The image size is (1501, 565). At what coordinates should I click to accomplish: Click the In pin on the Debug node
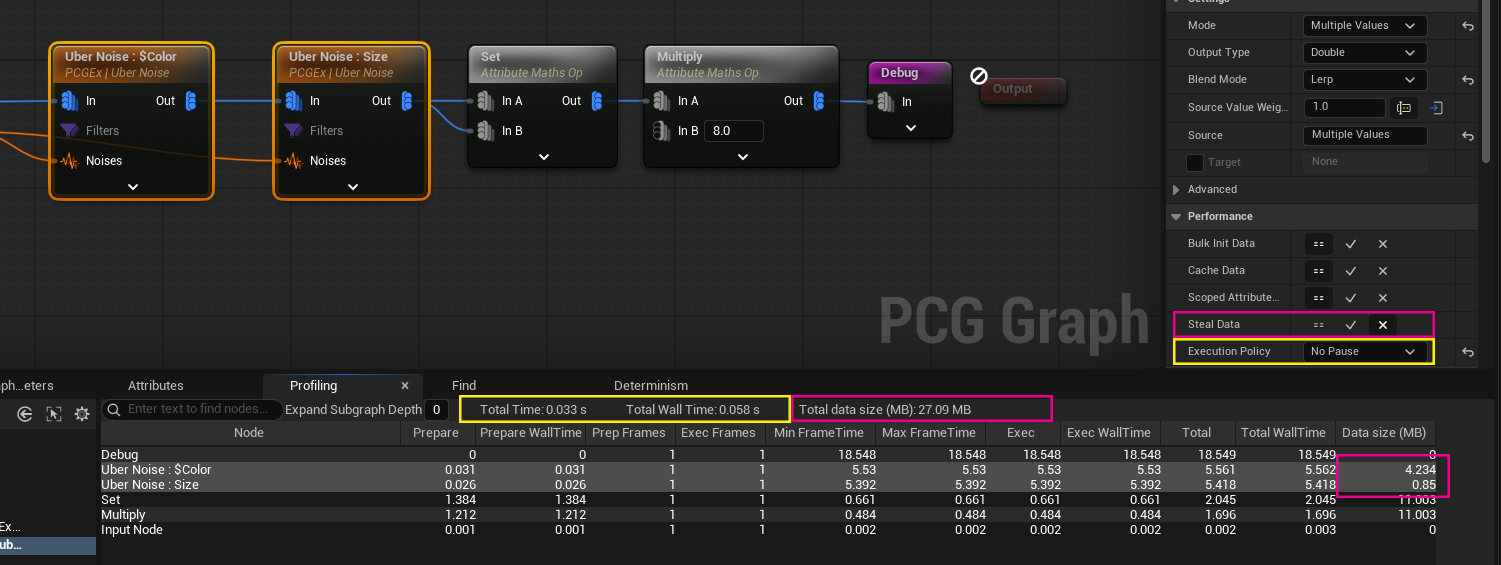click(x=885, y=101)
